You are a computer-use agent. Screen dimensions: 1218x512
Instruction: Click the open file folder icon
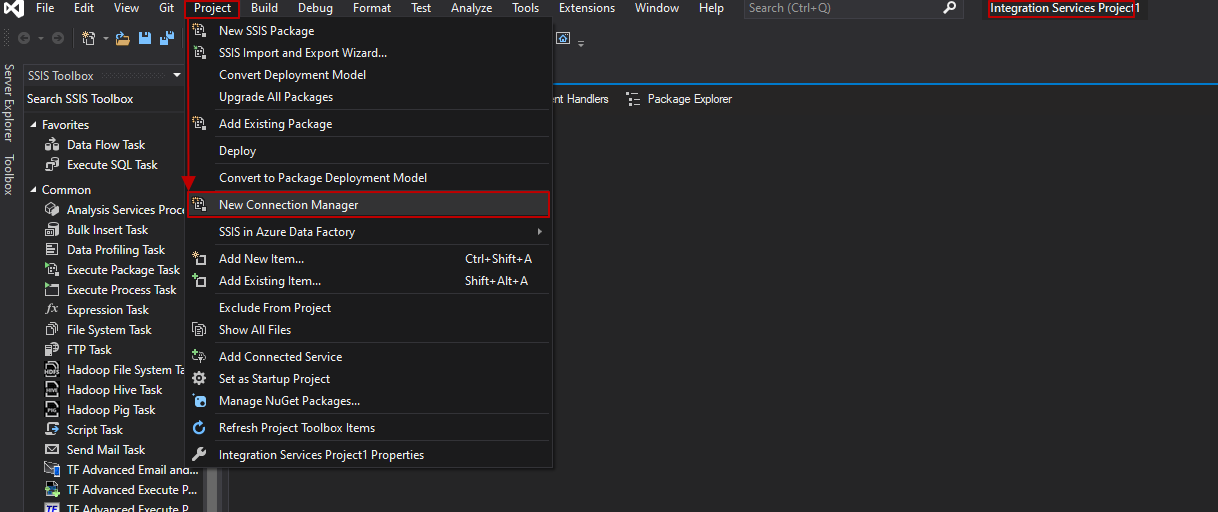[x=123, y=39]
